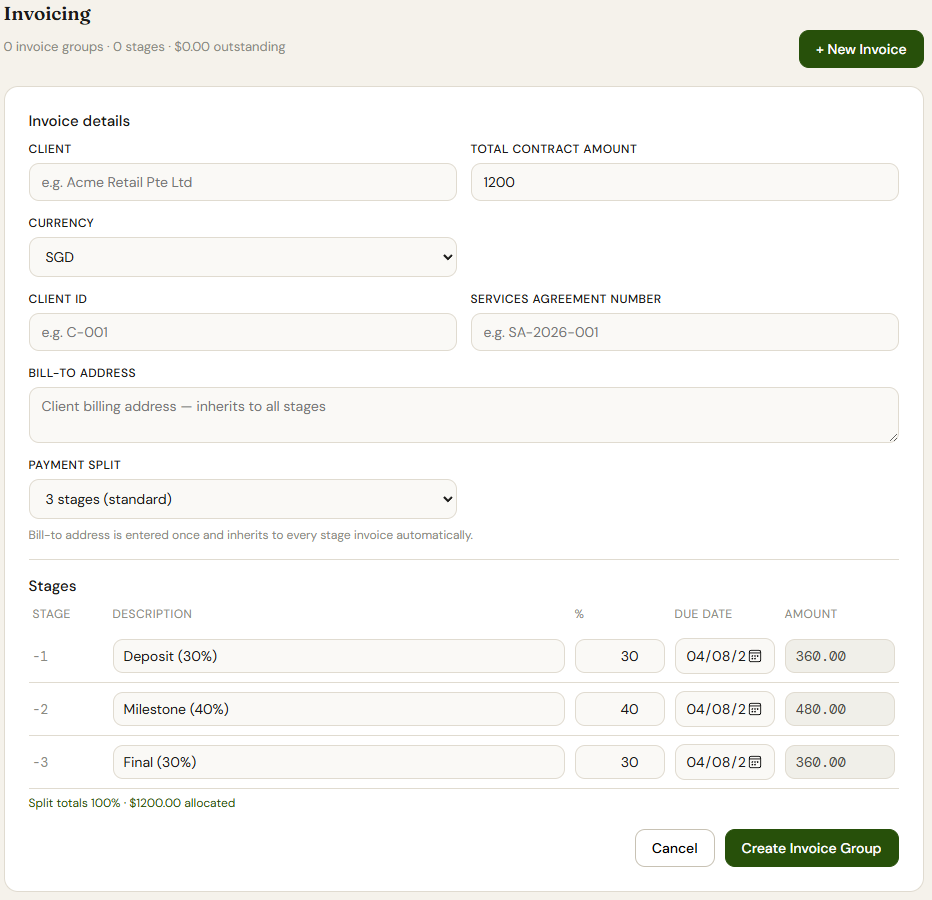Image resolution: width=932 pixels, height=900 pixels.
Task: Click the Bill-to address inheritance hint text
Action: point(251,535)
